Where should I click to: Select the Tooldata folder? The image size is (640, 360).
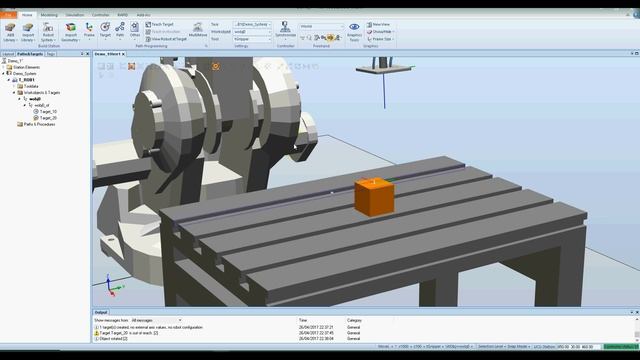point(31,87)
